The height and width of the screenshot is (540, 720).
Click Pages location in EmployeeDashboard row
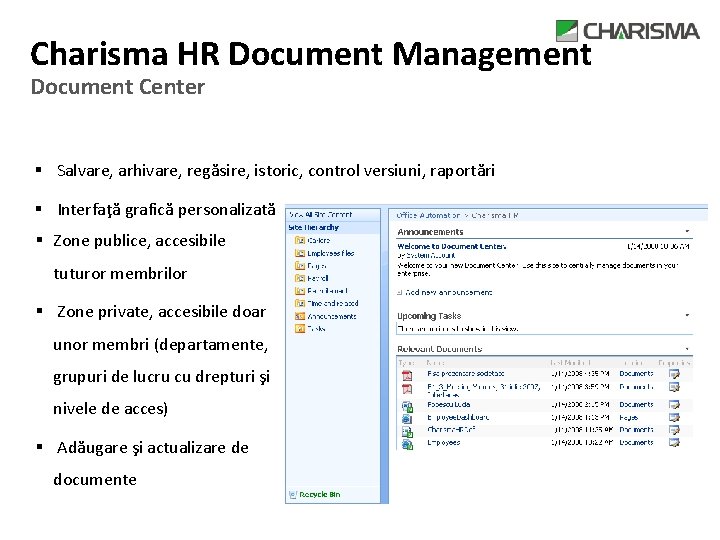pyautogui.click(x=628, y=417)
